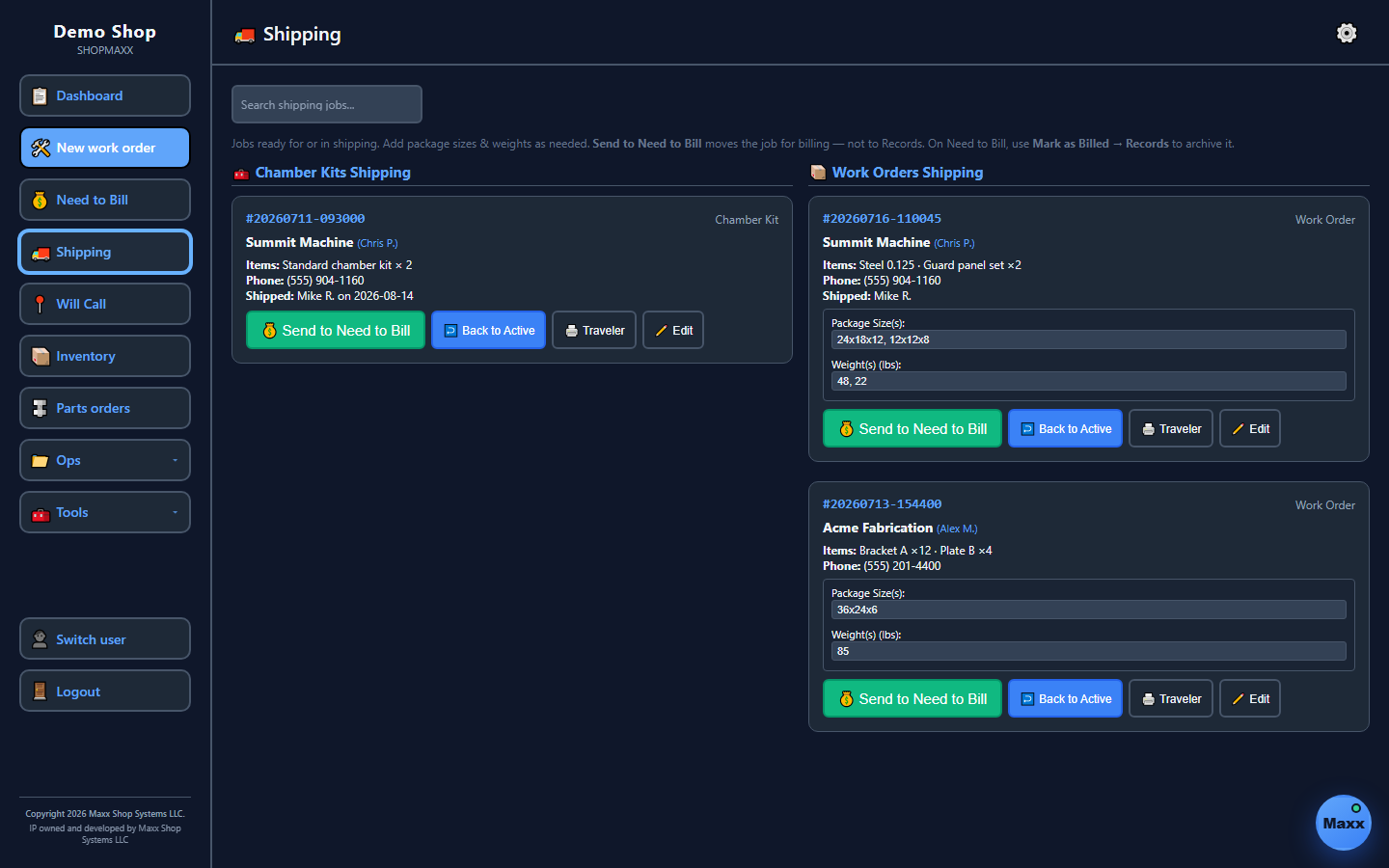Select Switch user

pos(105,638)
